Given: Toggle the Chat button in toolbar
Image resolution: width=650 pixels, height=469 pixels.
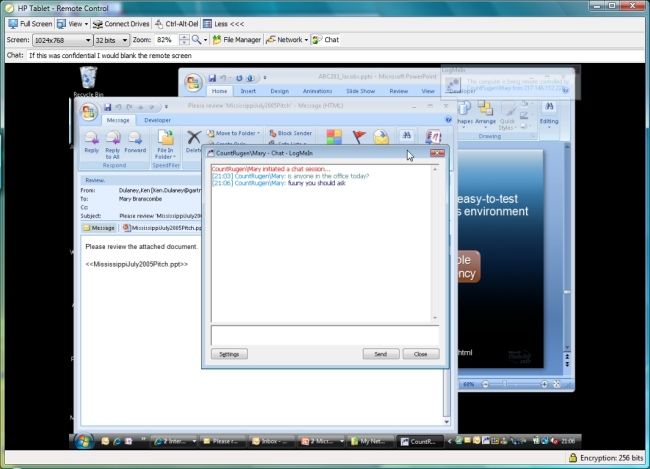Looking at the screenshot, I should [326, 40].
